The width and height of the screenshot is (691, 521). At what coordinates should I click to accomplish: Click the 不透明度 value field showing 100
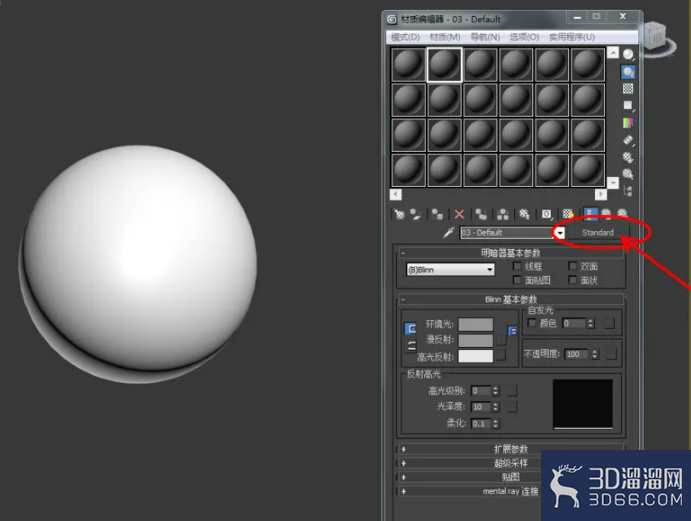pos(577,354)
